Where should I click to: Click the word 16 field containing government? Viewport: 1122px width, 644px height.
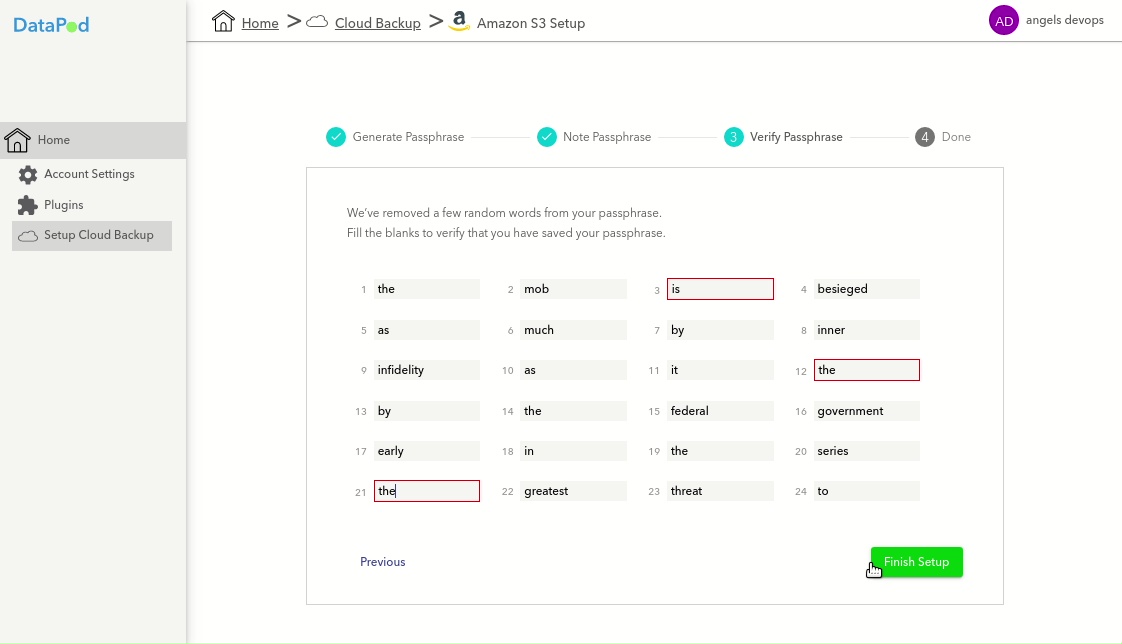coord(866,411)
